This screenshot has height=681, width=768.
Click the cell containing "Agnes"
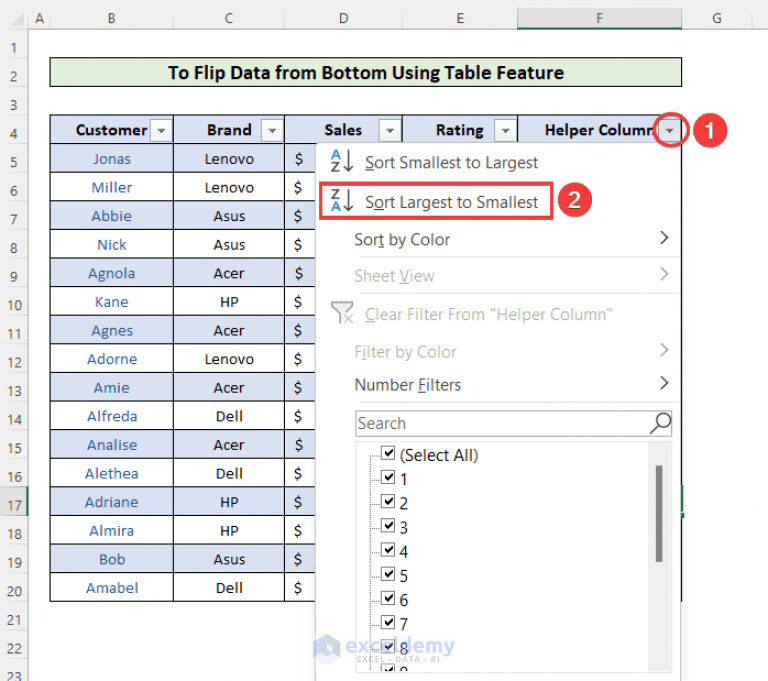pyautogui.click(x=112, y=330)
